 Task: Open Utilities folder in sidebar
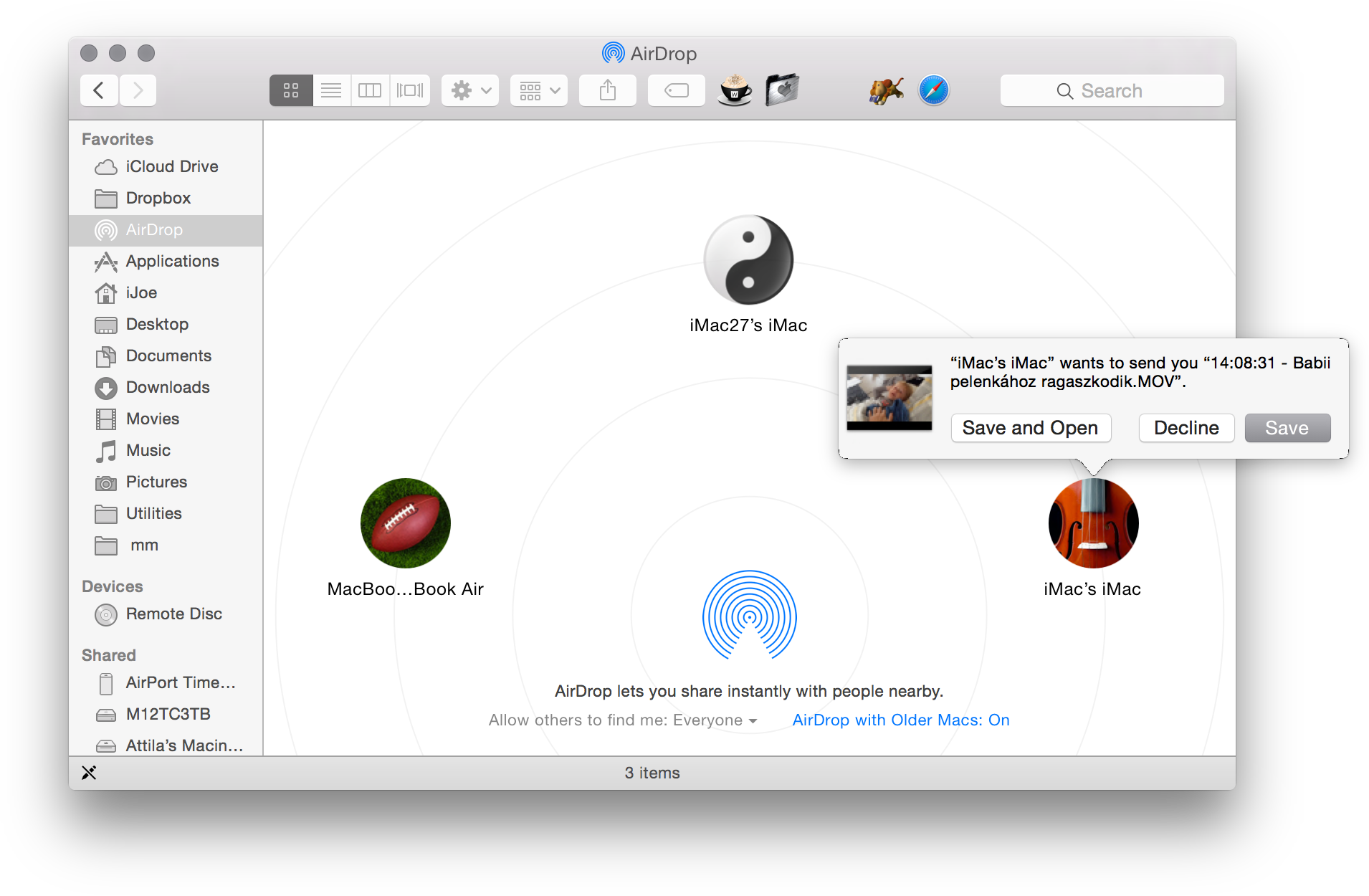[x=166, y=513]
